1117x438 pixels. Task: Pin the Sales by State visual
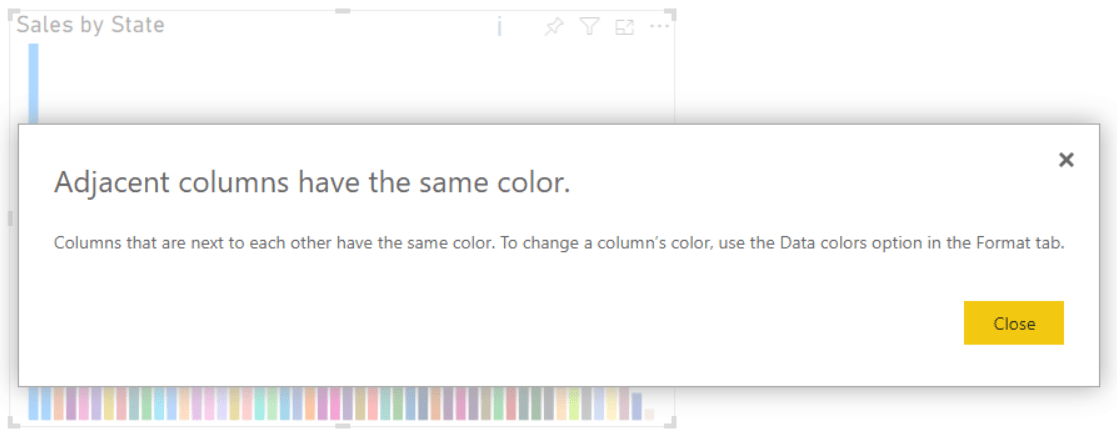(553, 27)
